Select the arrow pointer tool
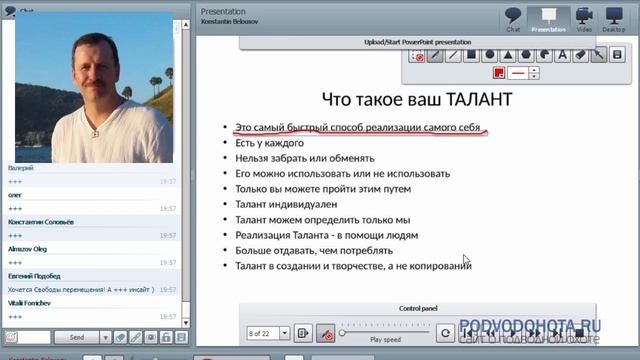This screenshot has width=640, height=360. [599, 55]
